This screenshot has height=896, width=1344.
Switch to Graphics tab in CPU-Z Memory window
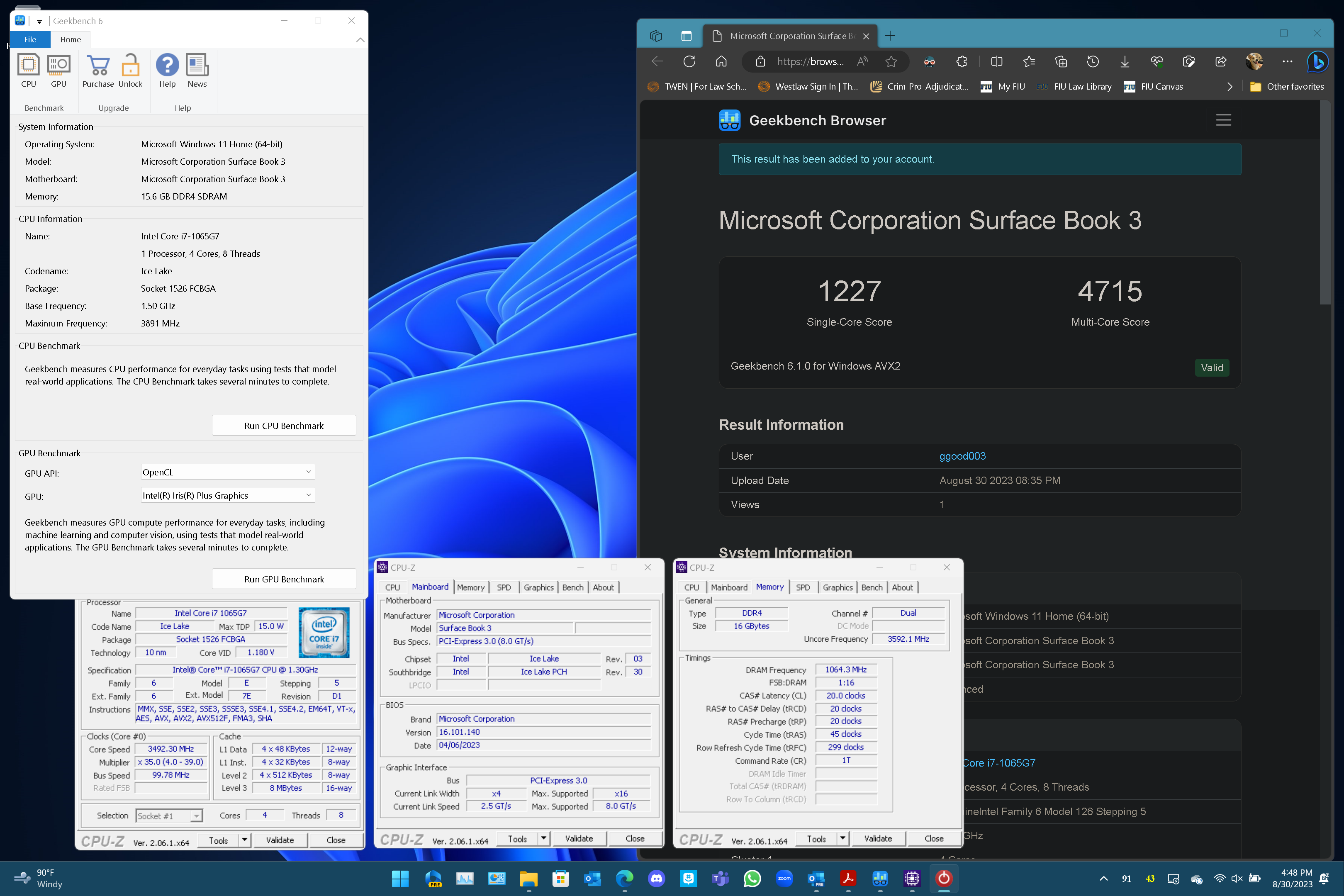(837, 587)
